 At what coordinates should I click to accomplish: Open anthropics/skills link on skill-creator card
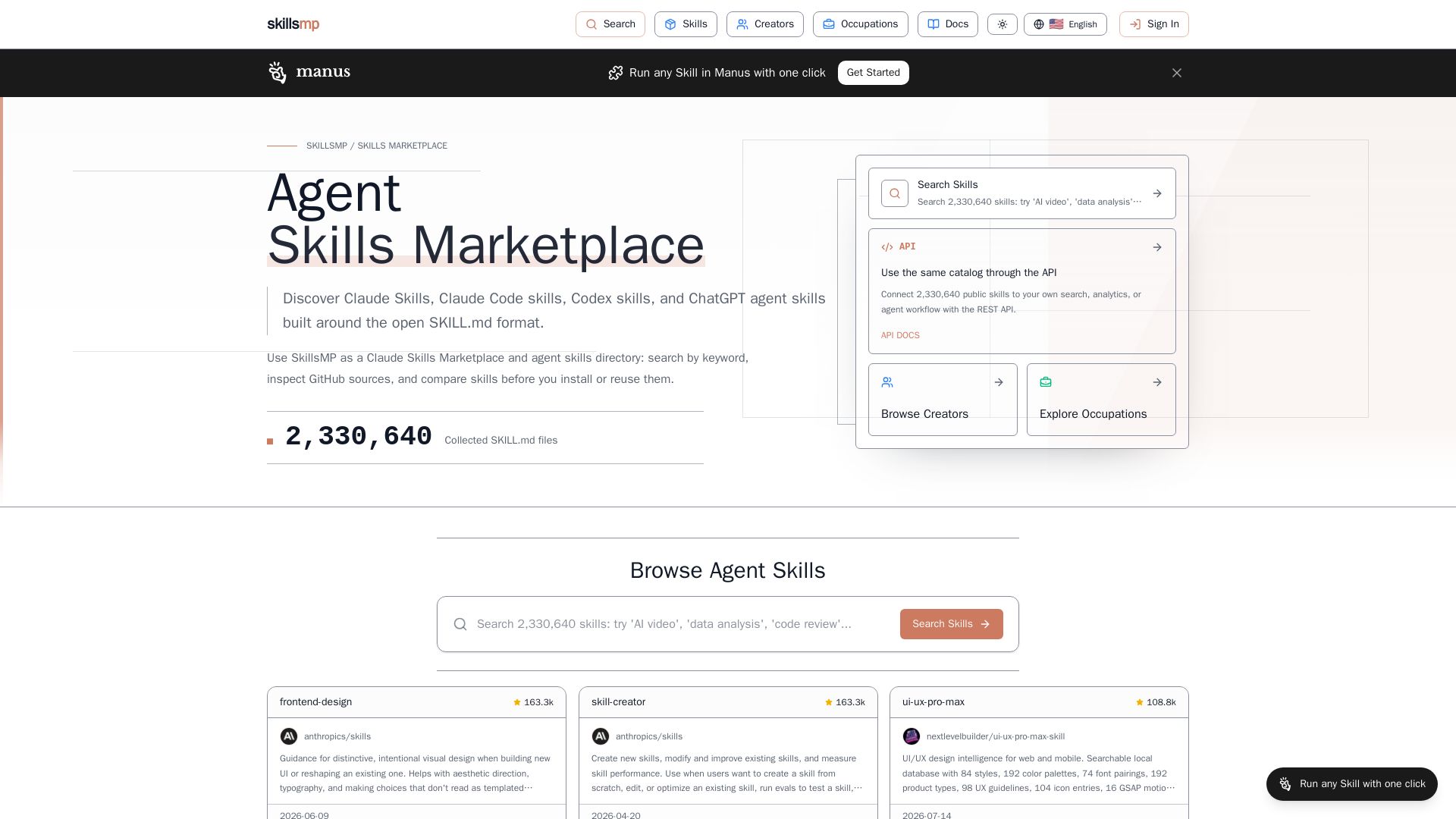click(x=649, y=736)
